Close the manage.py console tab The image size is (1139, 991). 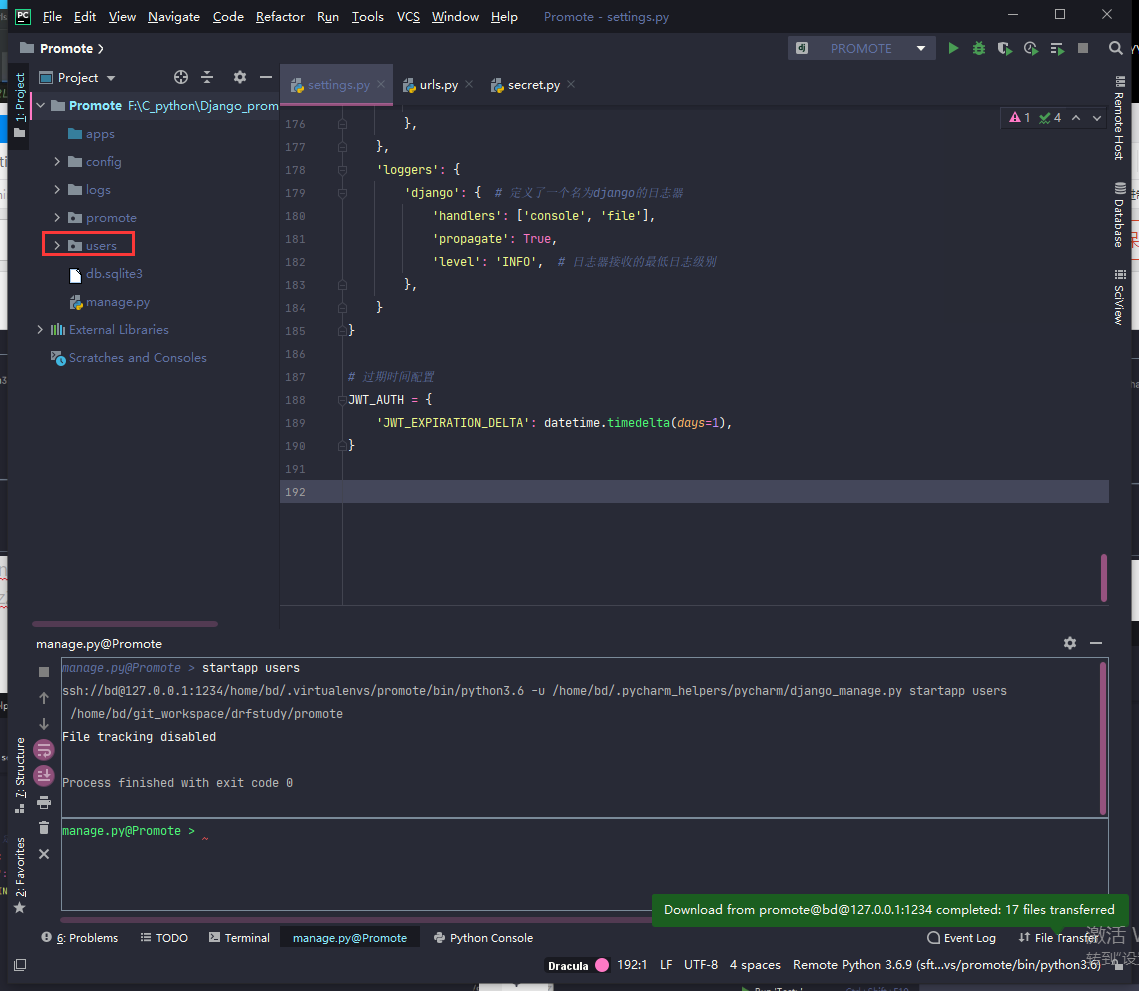tap(44, 854)
